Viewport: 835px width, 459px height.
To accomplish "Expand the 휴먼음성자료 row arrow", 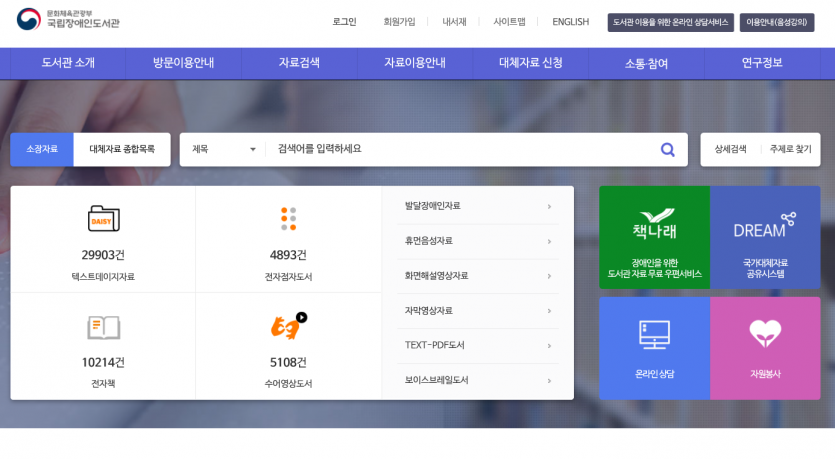I will click(x=549, y=241).
